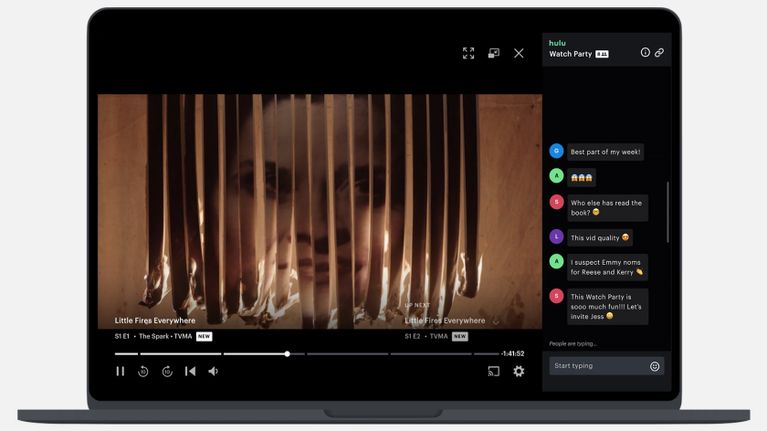Viewport: 767px width, 431px height.
Task: Click the 'This Watch Party is sooo much fun' message
Action: (x=608, y=307)
